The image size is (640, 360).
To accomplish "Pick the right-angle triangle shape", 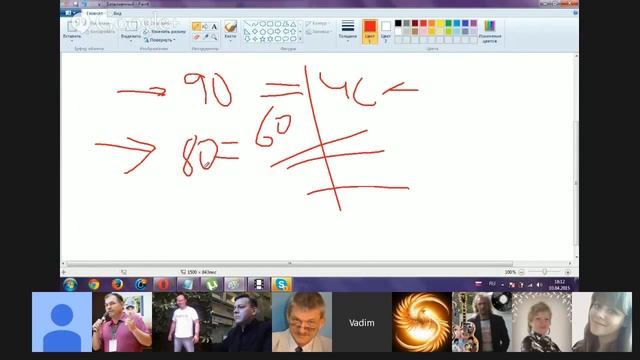I will (x=247, y=31).
